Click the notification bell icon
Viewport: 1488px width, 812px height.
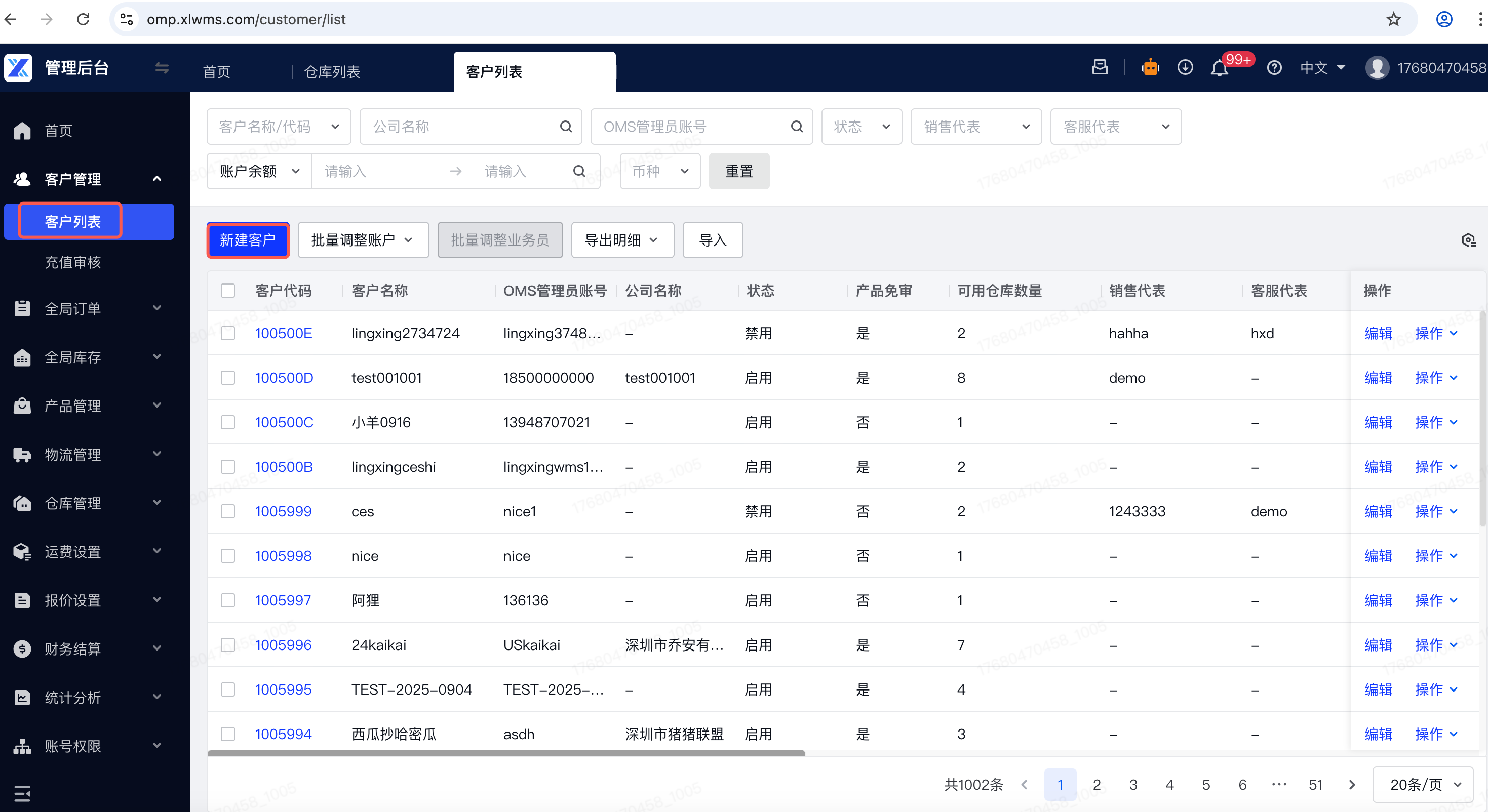coord(1219,69)
